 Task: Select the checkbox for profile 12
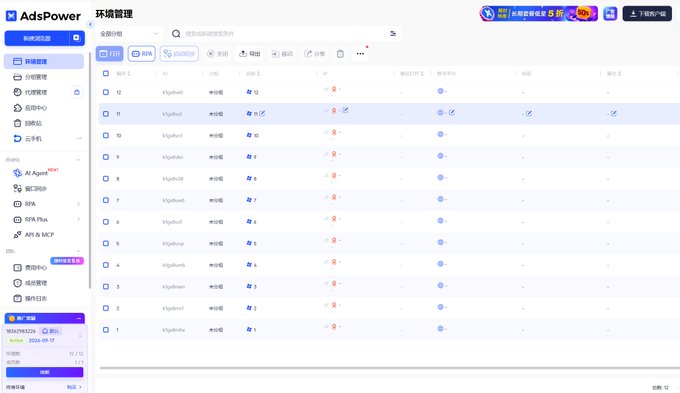[106, 92]
